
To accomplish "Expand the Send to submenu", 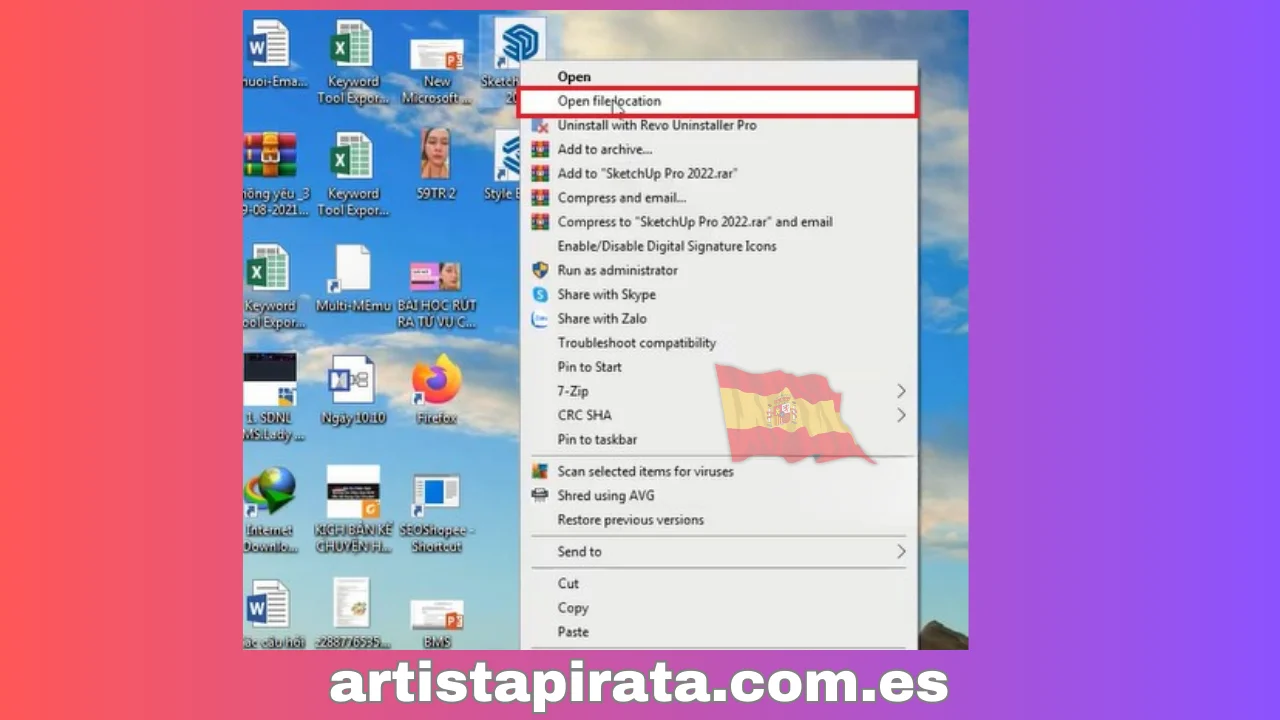I will (718, 551).
